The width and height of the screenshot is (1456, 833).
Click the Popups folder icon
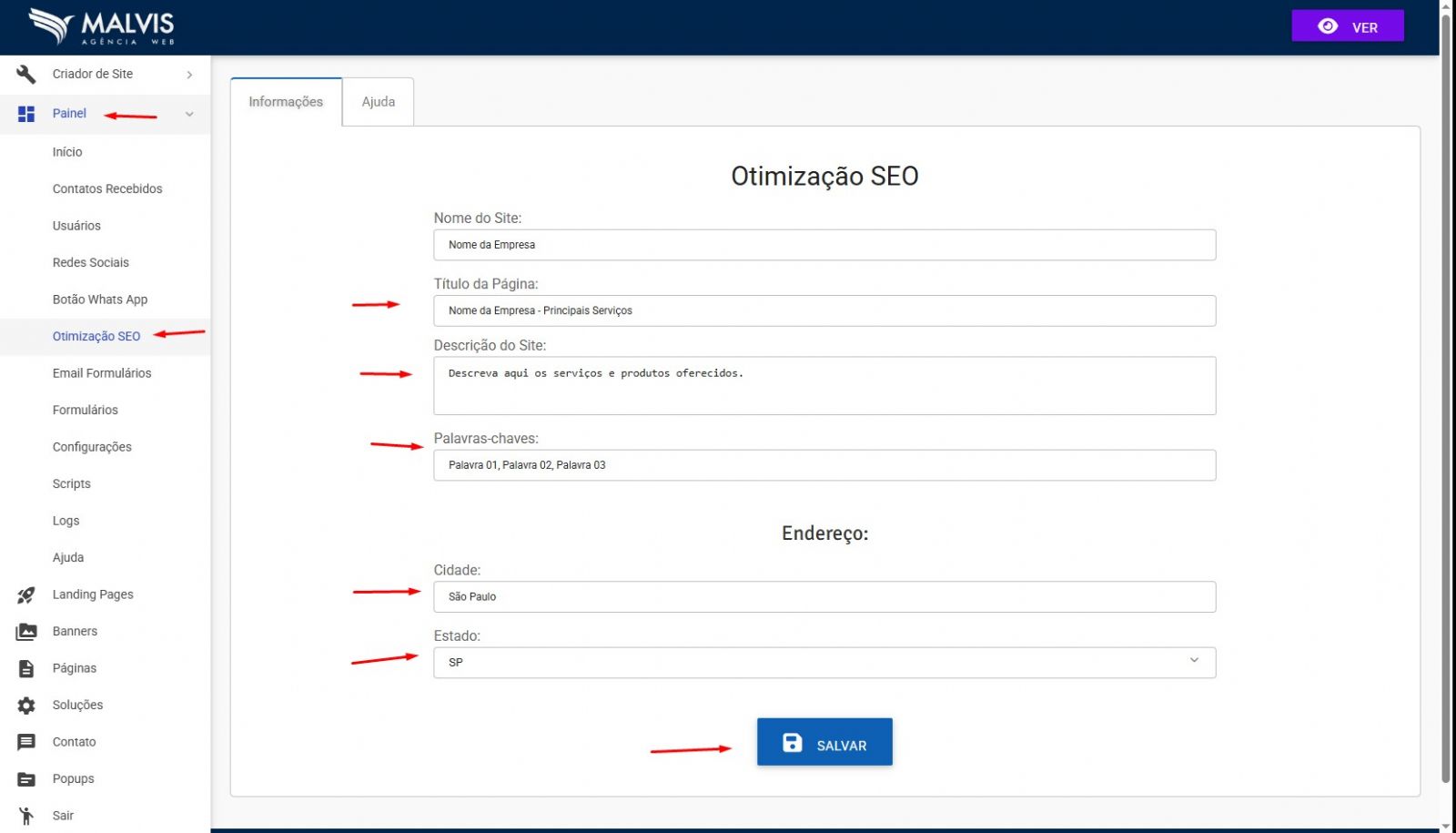click(25, 779)
